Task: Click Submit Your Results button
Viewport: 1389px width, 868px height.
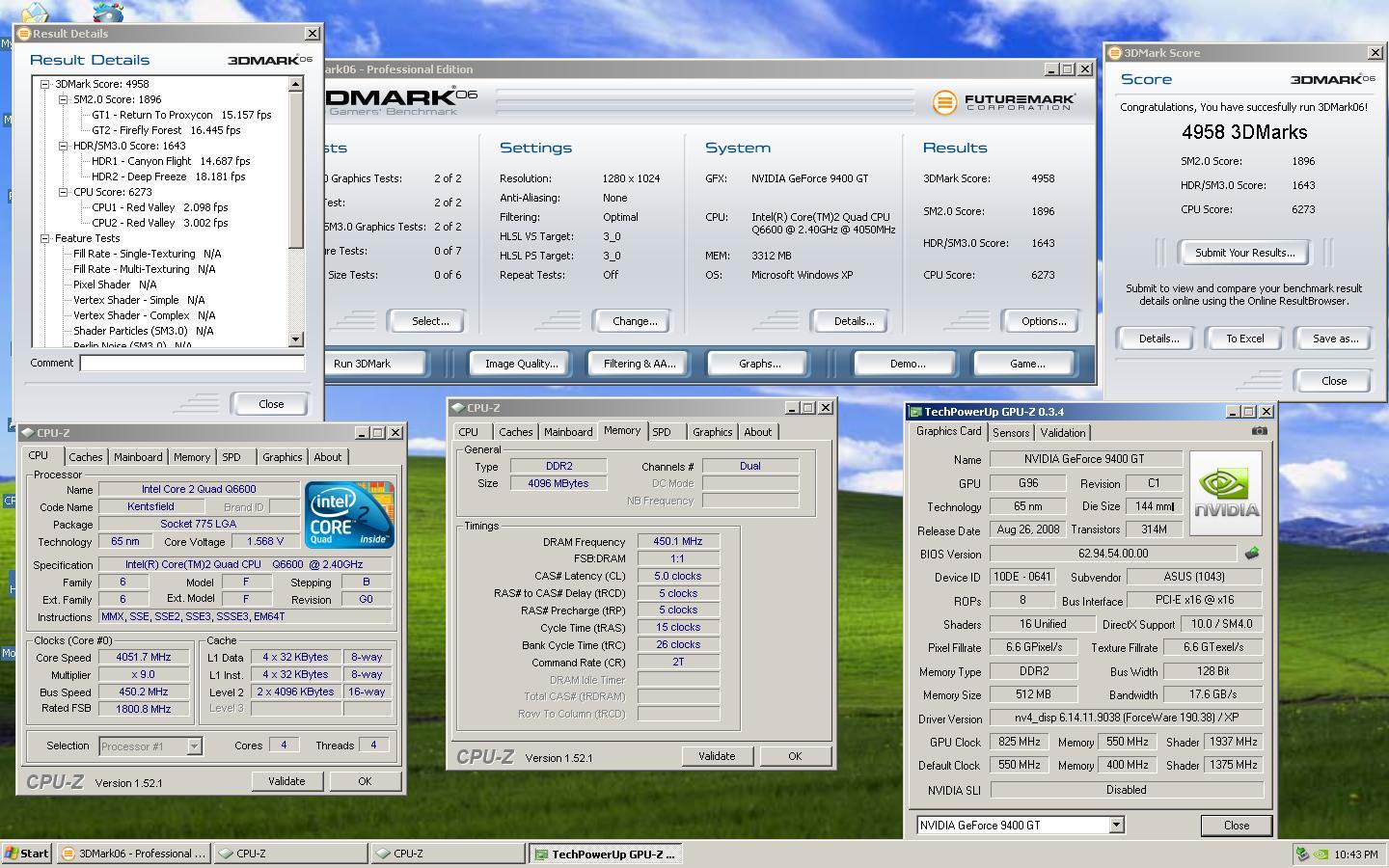Action: [1244, 253]
